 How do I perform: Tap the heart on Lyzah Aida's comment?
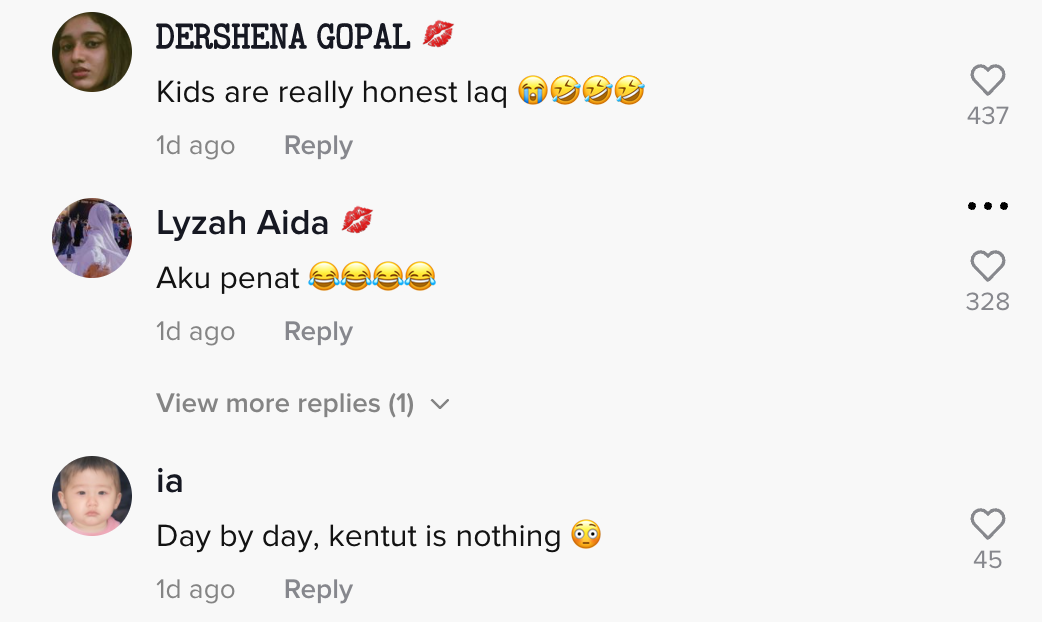click(987, 267)
